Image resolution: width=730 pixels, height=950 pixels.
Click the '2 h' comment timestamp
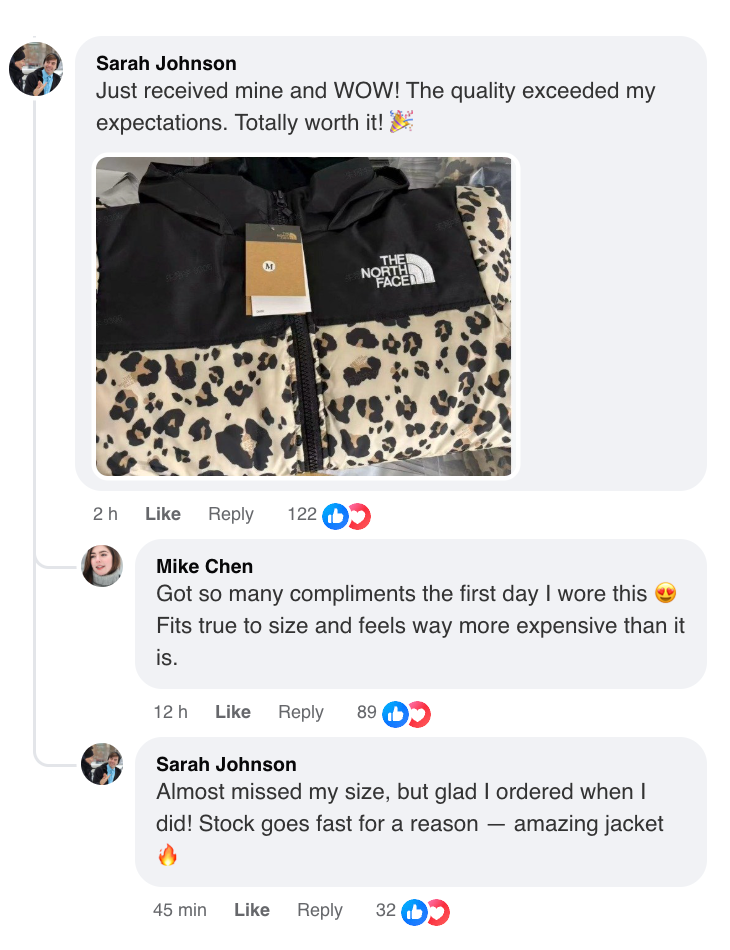(x=105, y=514)
